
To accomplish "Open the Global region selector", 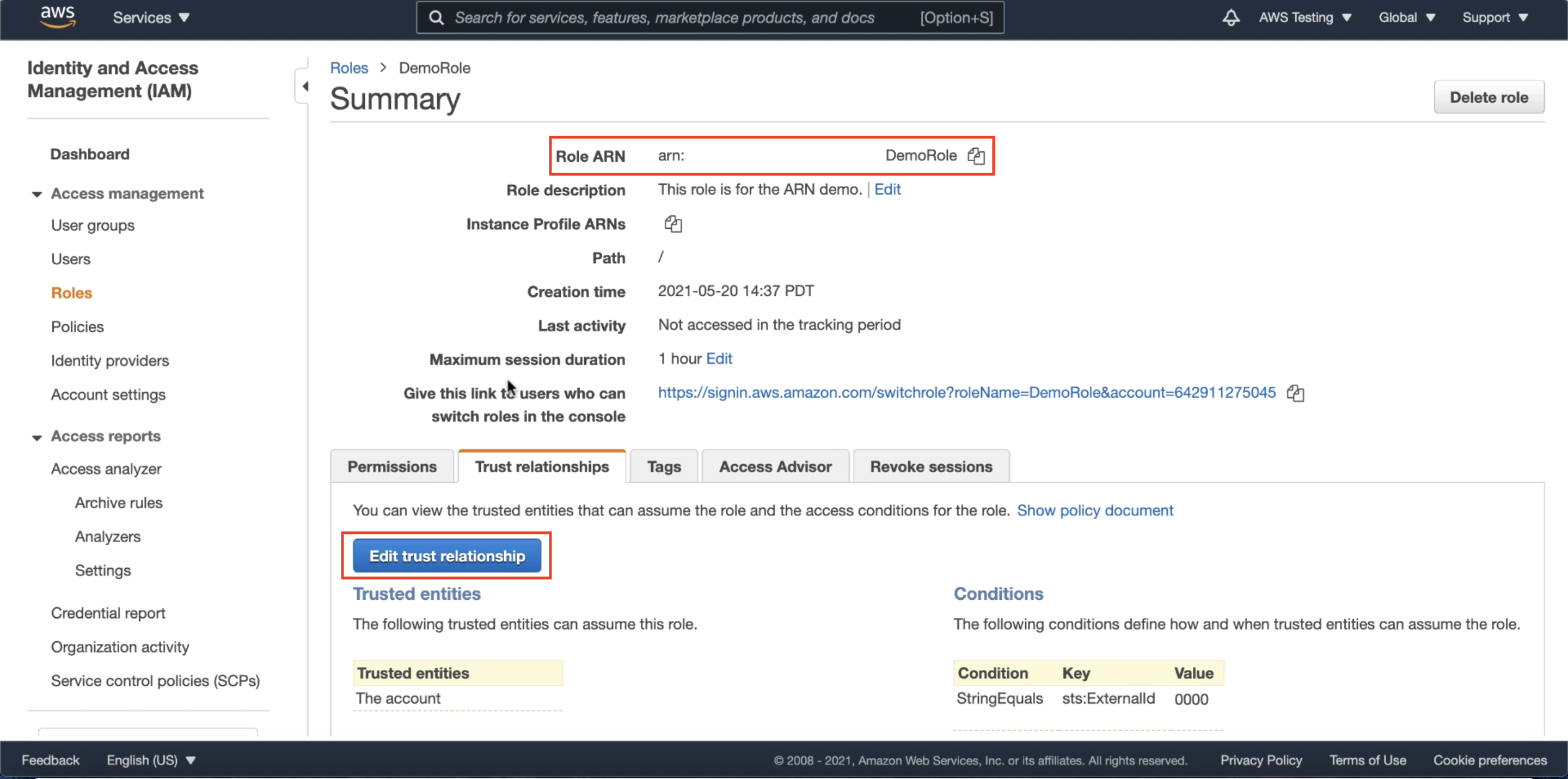I will (x=1406, y=17).
